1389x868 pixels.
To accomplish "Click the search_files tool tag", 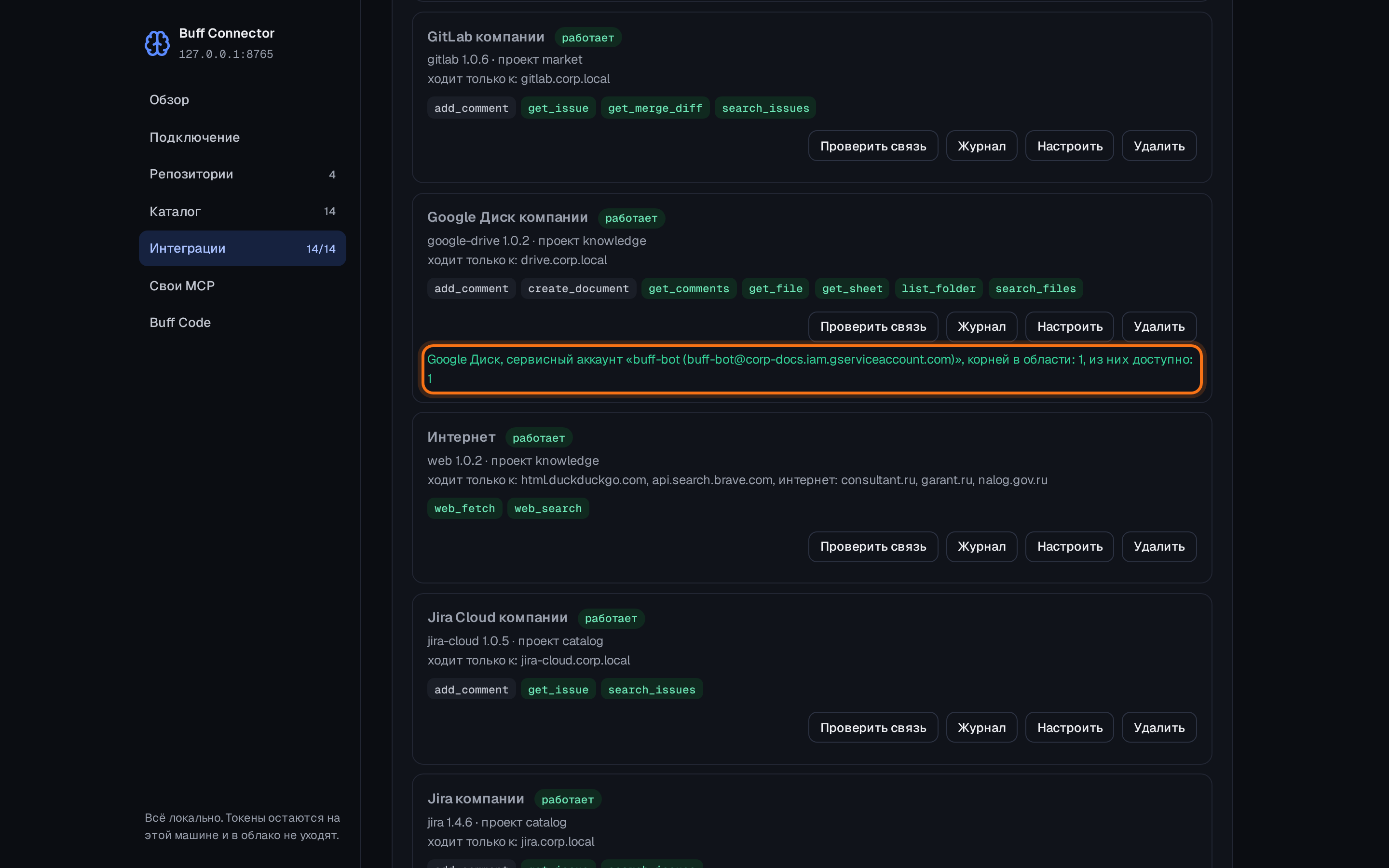I will pyautogui.click(x=1035, y=288).
